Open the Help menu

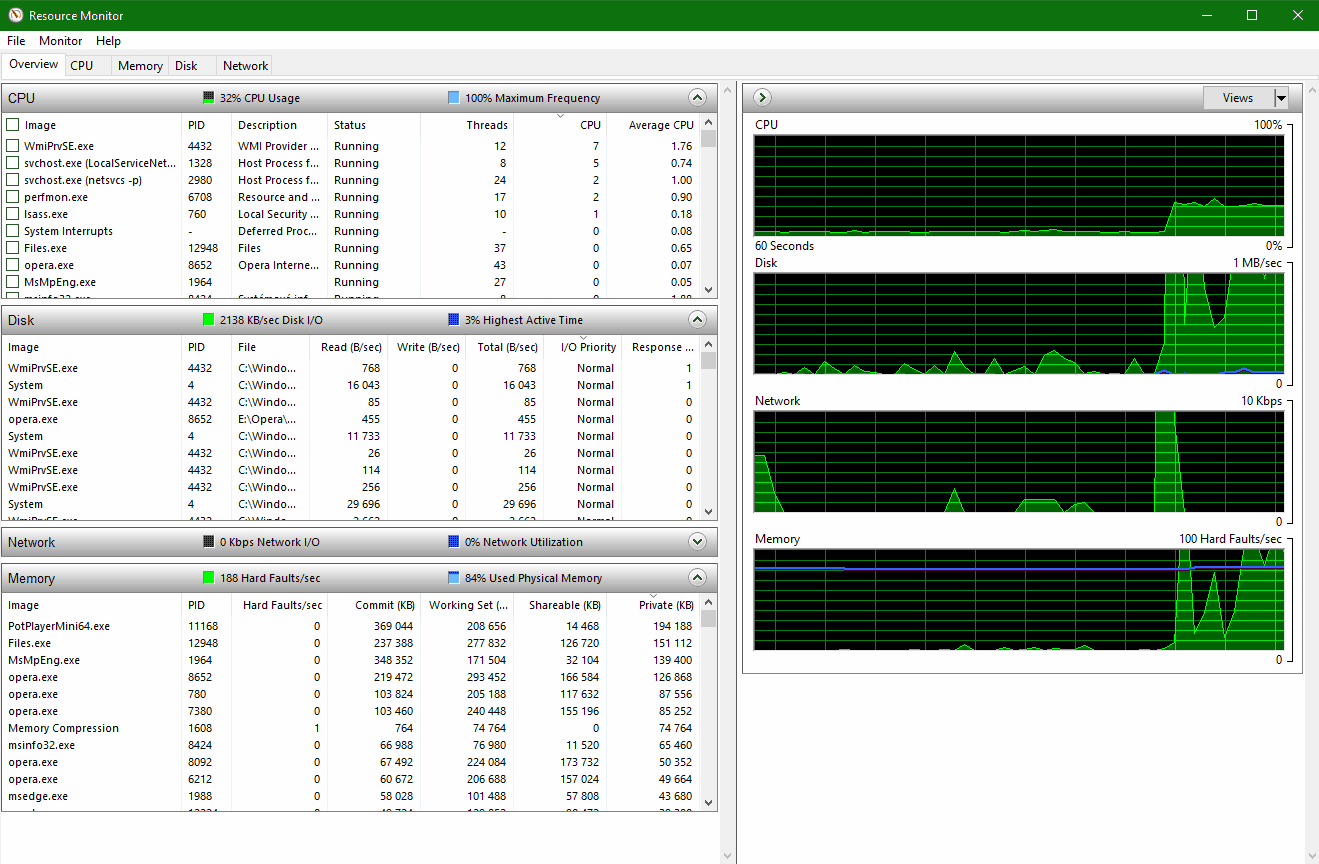(x=108, y=41)
